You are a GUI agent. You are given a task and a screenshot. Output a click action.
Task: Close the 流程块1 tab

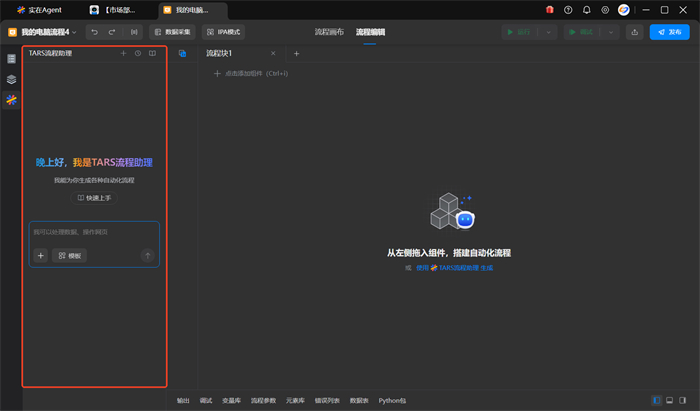click(273, 54)
